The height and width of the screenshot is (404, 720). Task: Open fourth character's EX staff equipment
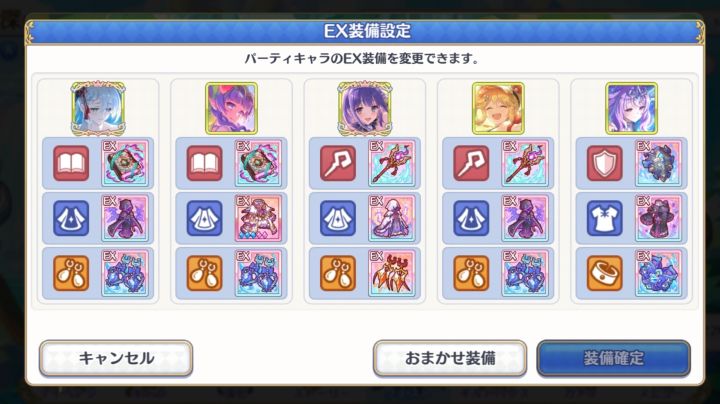(x=525, y=163)
